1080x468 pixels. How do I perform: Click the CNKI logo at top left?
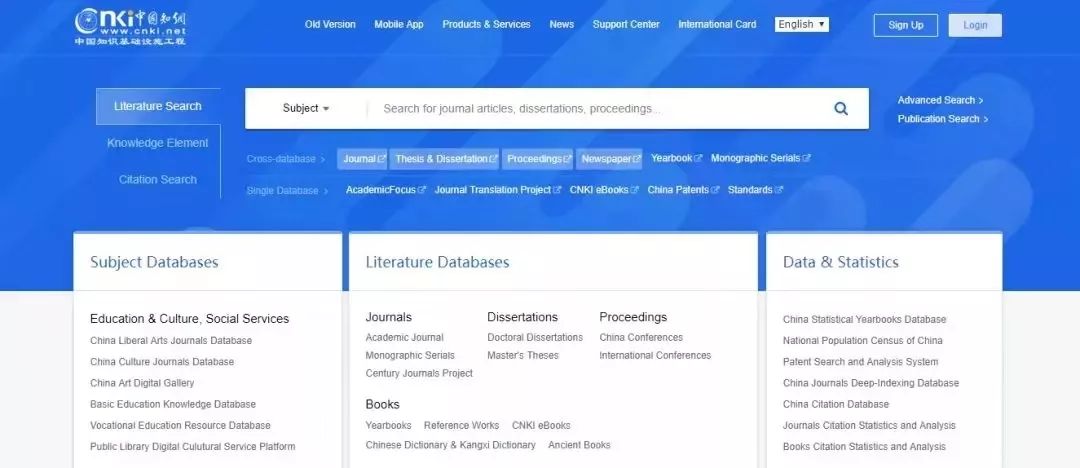pyautogui.click(x=130, y=26)
